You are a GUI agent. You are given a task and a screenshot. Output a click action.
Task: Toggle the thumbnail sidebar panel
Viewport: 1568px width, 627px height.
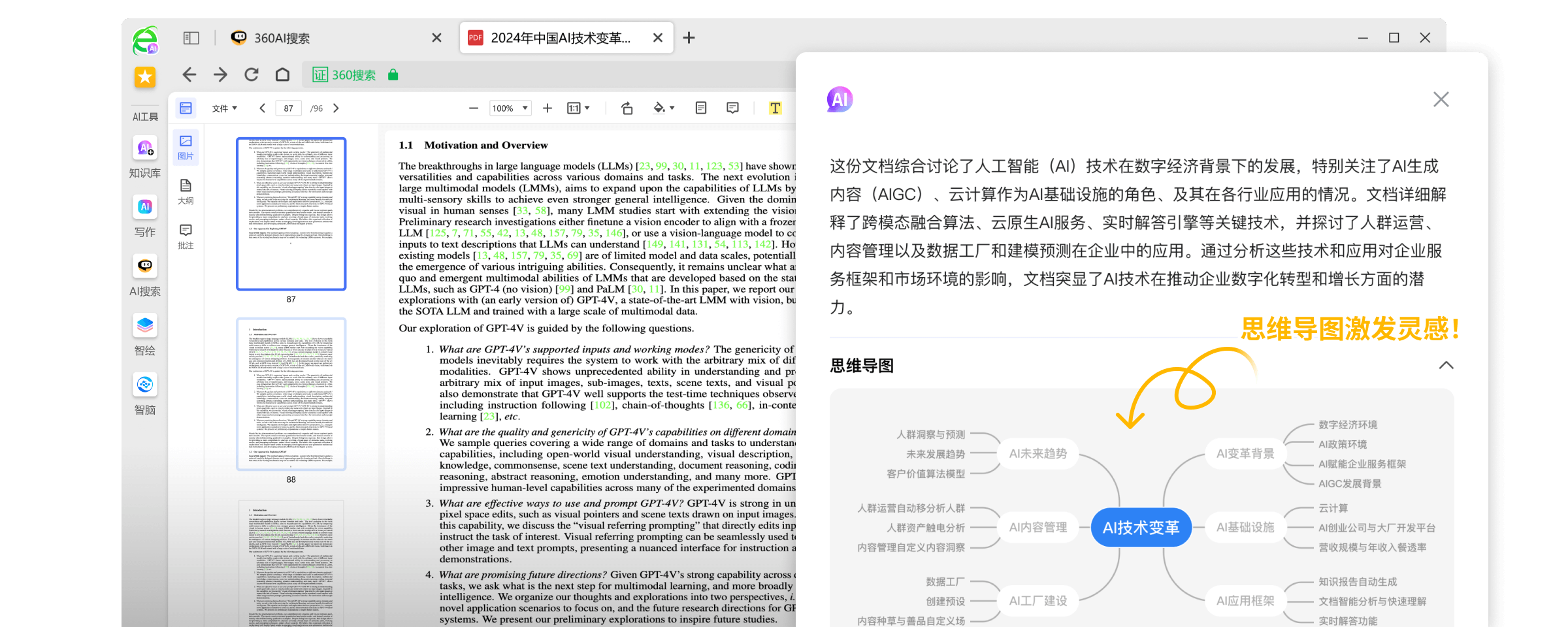tap(186, 108)
